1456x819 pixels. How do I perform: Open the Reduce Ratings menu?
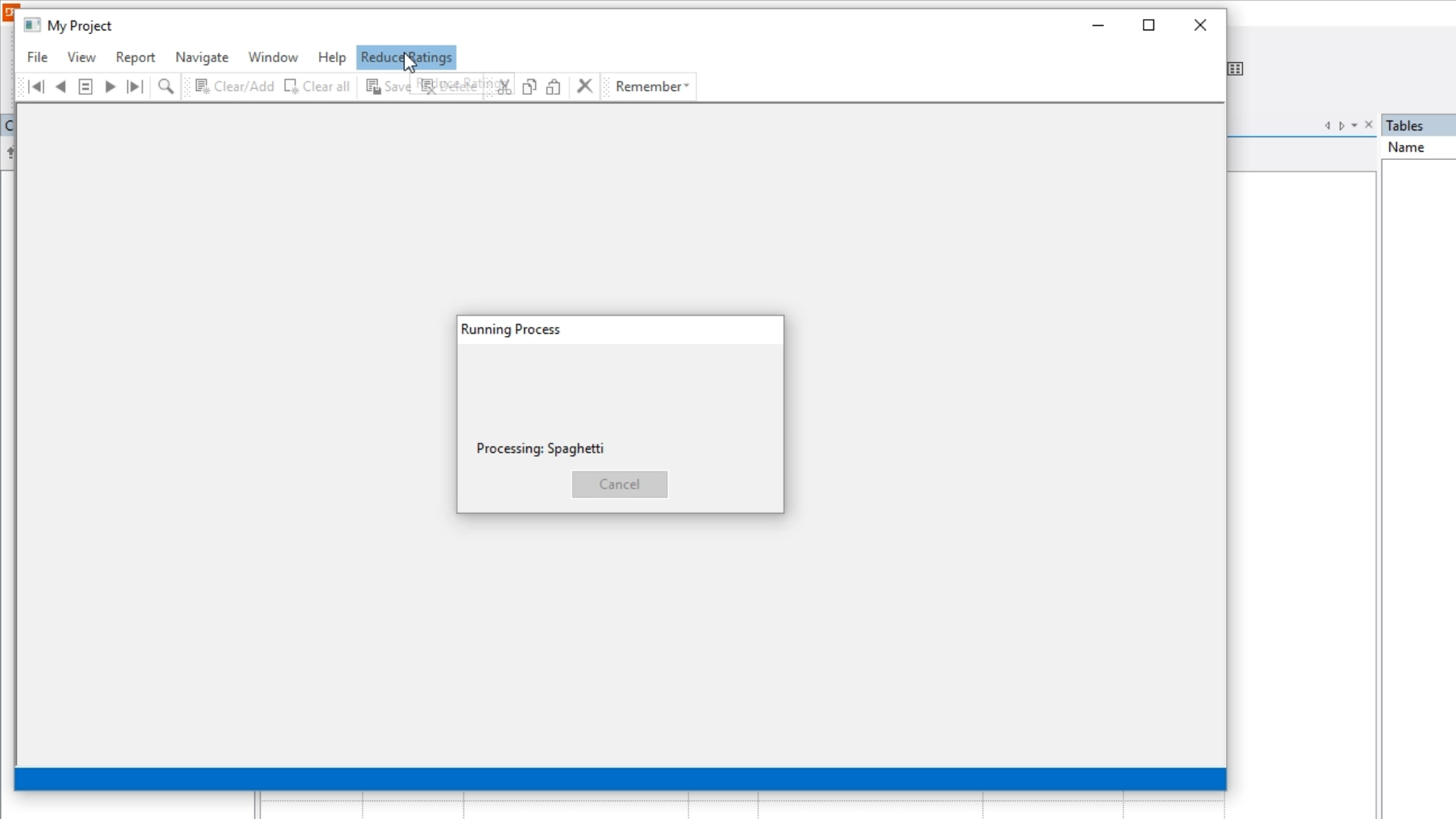click(406, 58)
